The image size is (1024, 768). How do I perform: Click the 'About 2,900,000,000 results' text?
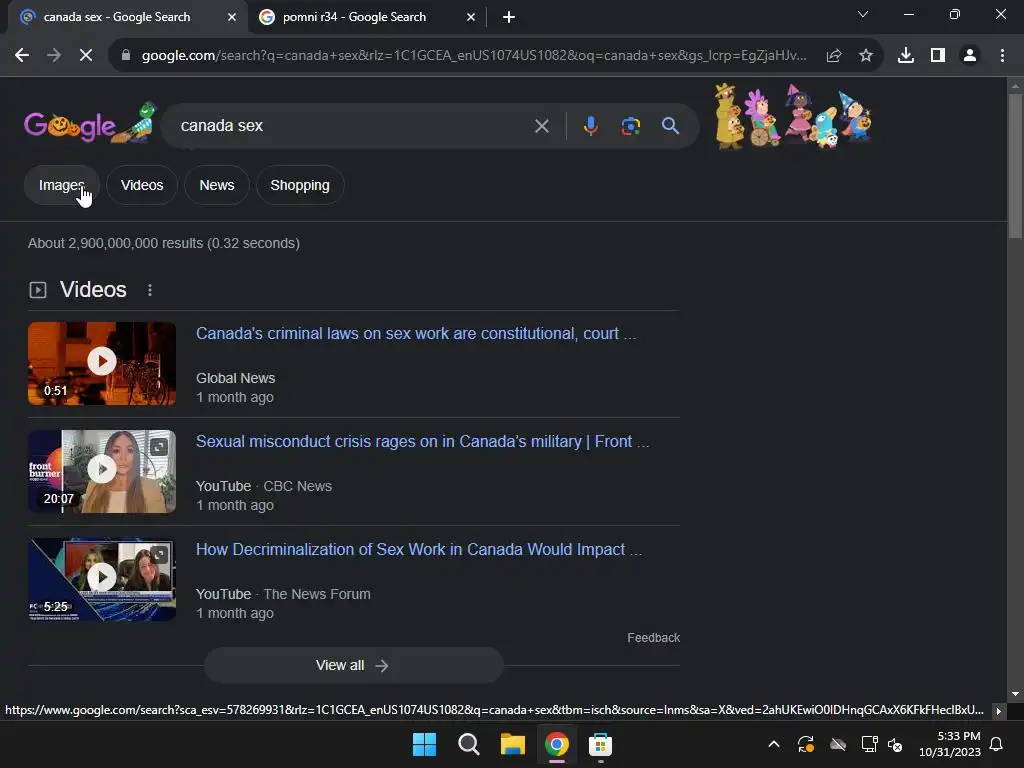tap(164, 244)
